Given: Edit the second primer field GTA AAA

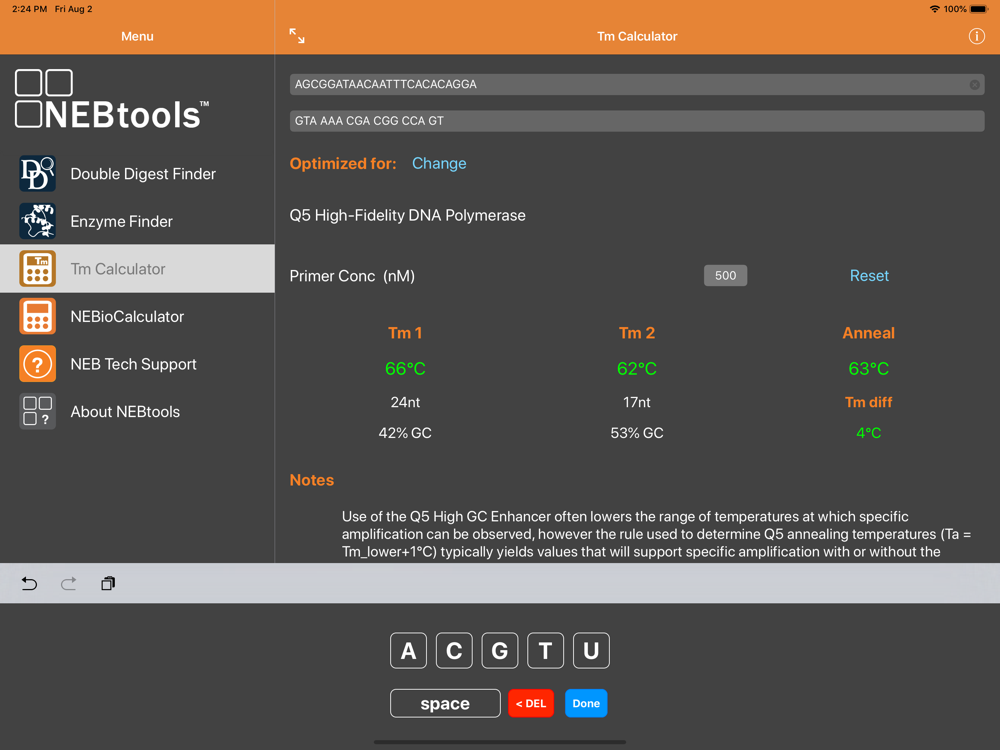Looking at the screenshot, I should 636,121.
